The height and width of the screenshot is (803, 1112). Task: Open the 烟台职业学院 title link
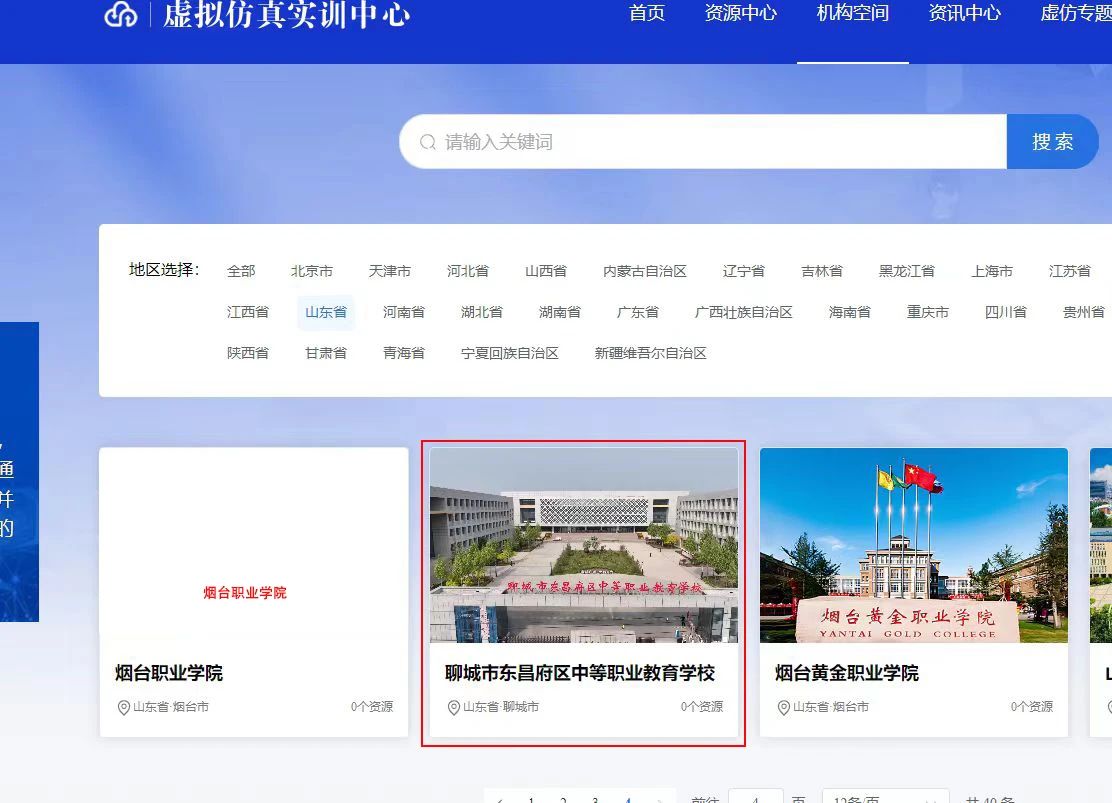tap(169, 673)
